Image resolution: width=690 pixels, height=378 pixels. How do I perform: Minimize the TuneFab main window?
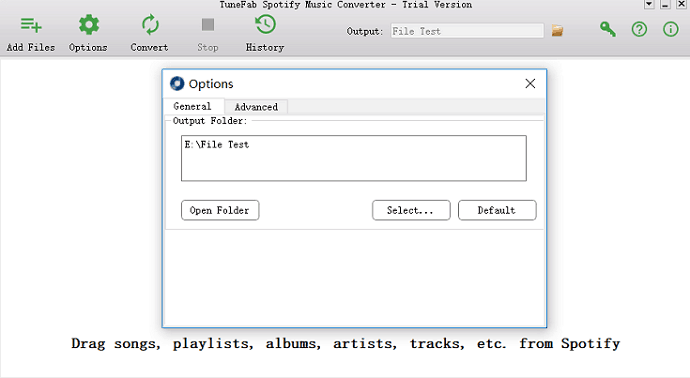click(x=665, y=4)
